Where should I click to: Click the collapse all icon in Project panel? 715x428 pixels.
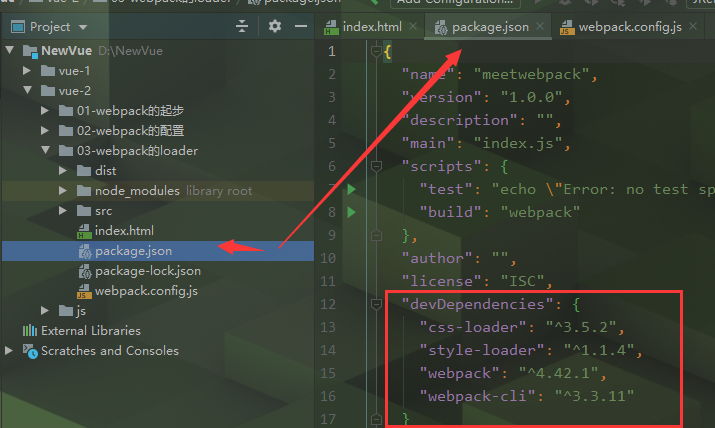(242, 26)
